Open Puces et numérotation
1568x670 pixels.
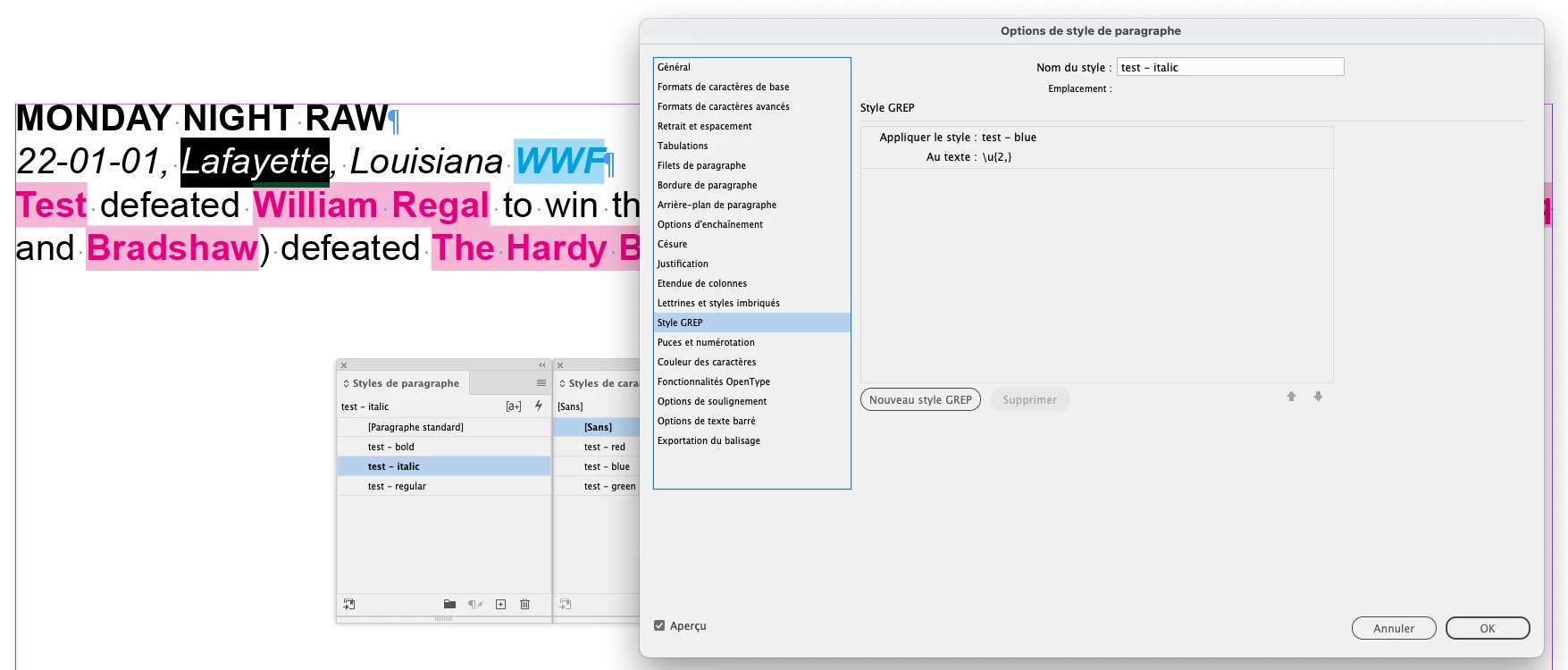coord(752,342)
